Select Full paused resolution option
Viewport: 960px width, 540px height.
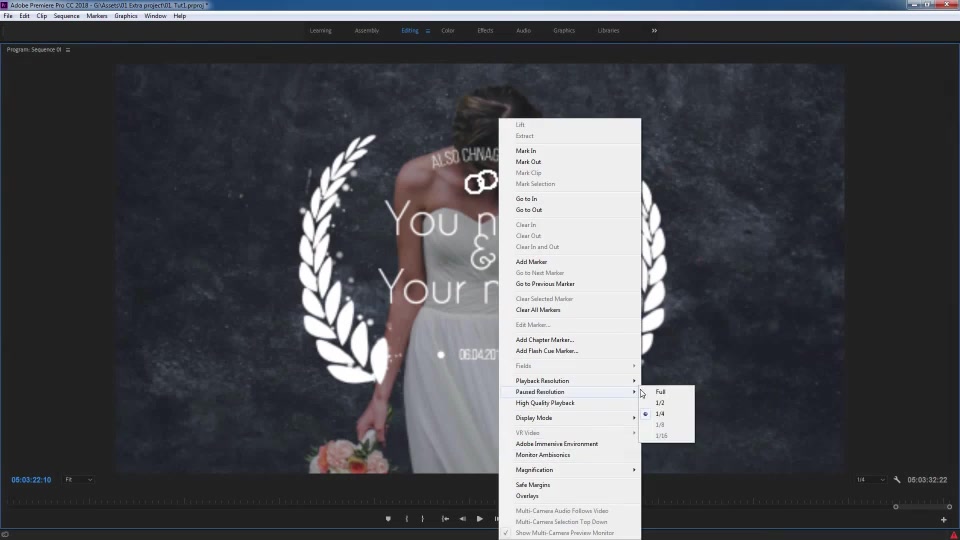(661, 392)
